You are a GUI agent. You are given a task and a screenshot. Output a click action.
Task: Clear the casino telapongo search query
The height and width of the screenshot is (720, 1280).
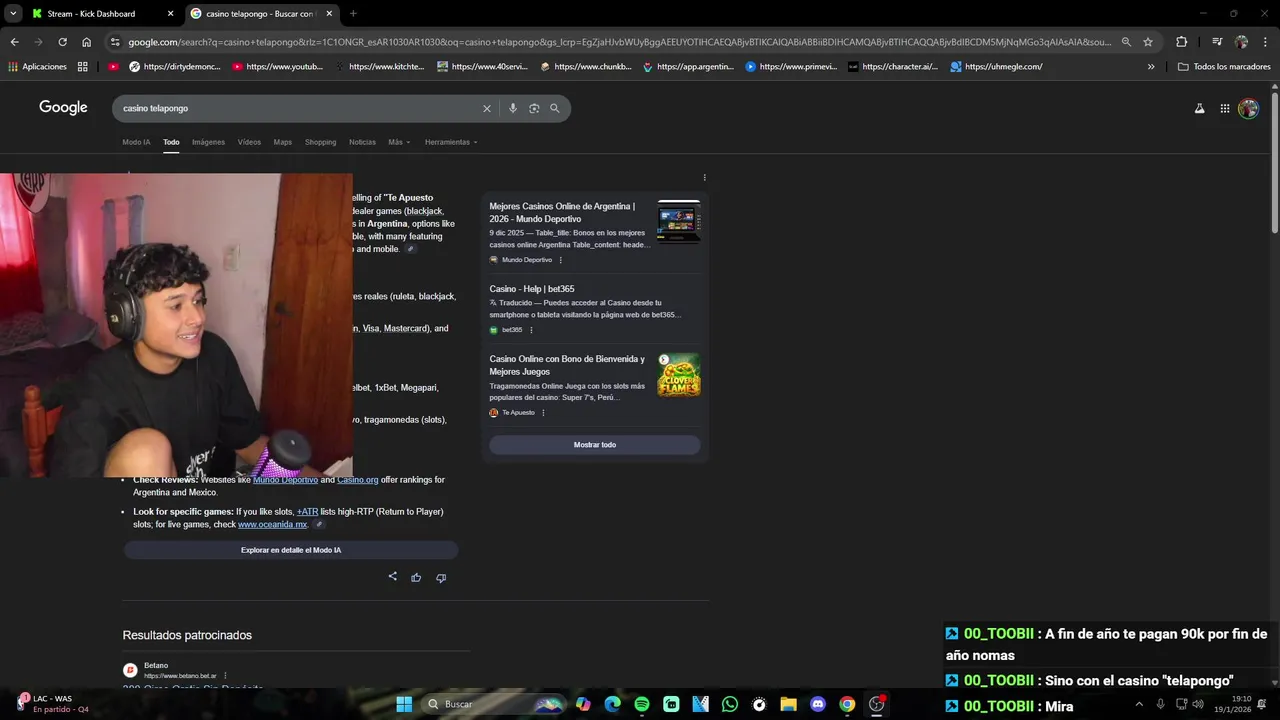click(487, 108)
